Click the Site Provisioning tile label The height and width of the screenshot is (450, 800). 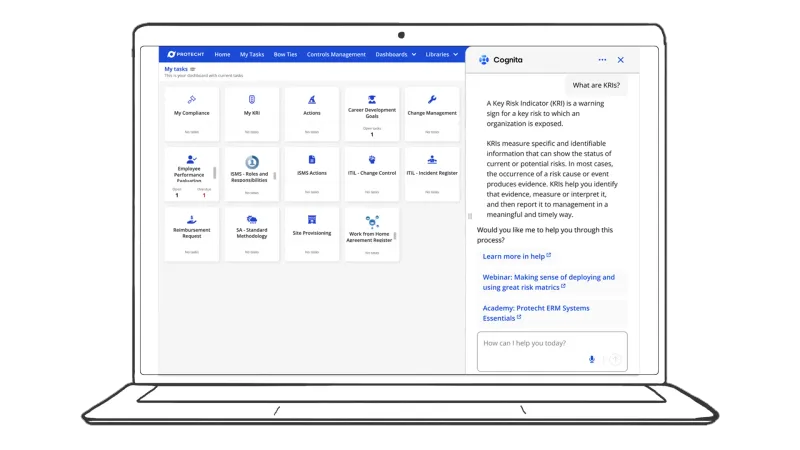click(312, 233)
